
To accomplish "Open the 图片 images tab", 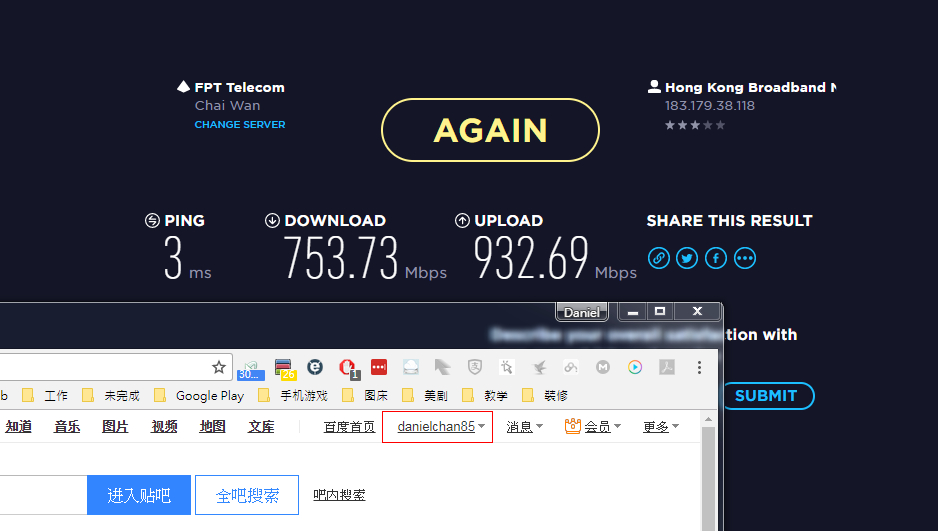I will pyautogui.click(x=115, y=426).
